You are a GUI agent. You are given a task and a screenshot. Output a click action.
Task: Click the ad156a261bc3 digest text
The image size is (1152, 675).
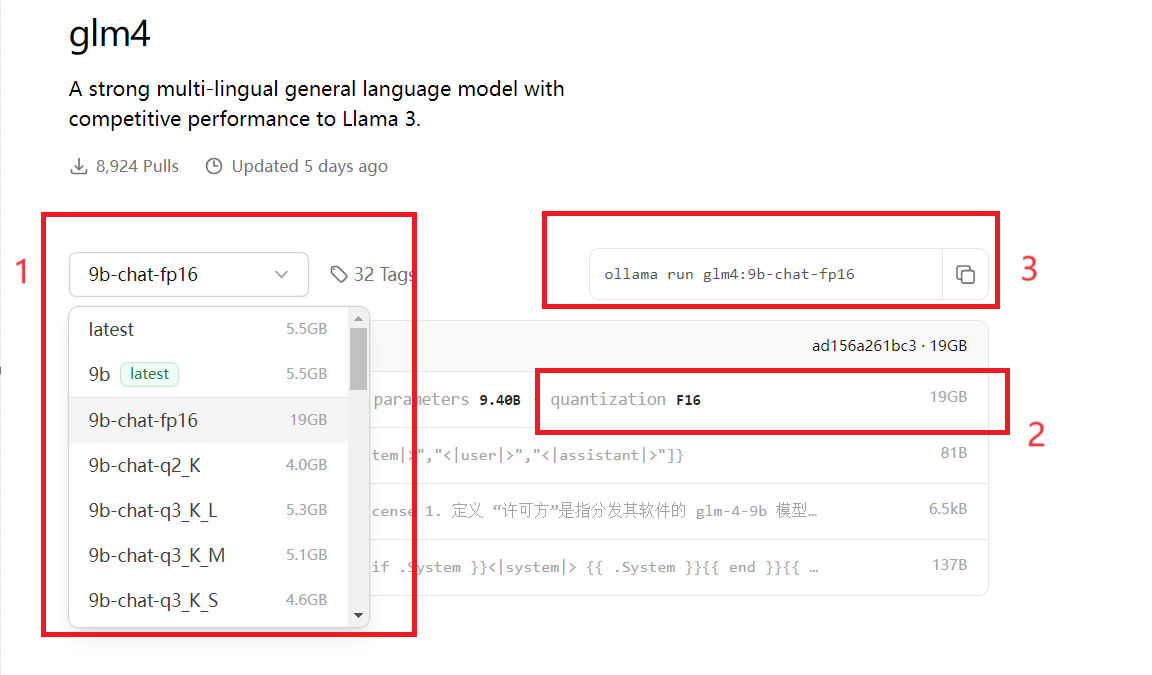point(864,346)
